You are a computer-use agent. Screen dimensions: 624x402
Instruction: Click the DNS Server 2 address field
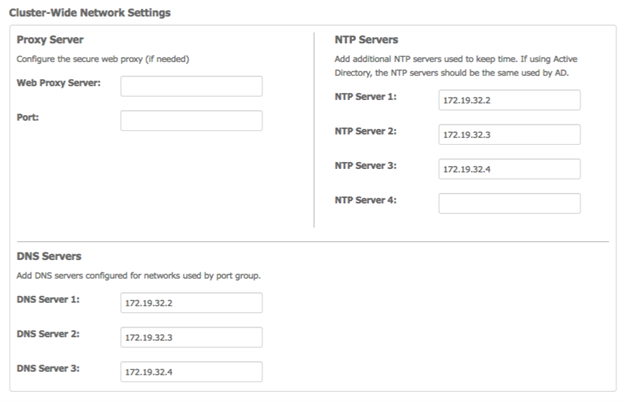[x=191, y=337]
